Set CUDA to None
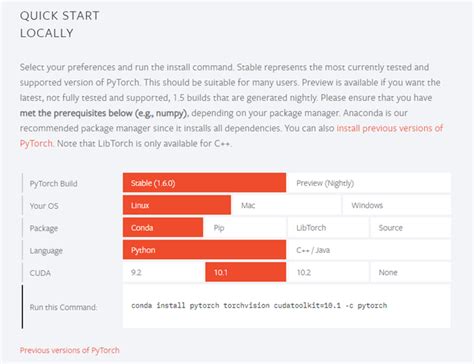The height and width of the screenshot is (364, 474). pos(410,272)
